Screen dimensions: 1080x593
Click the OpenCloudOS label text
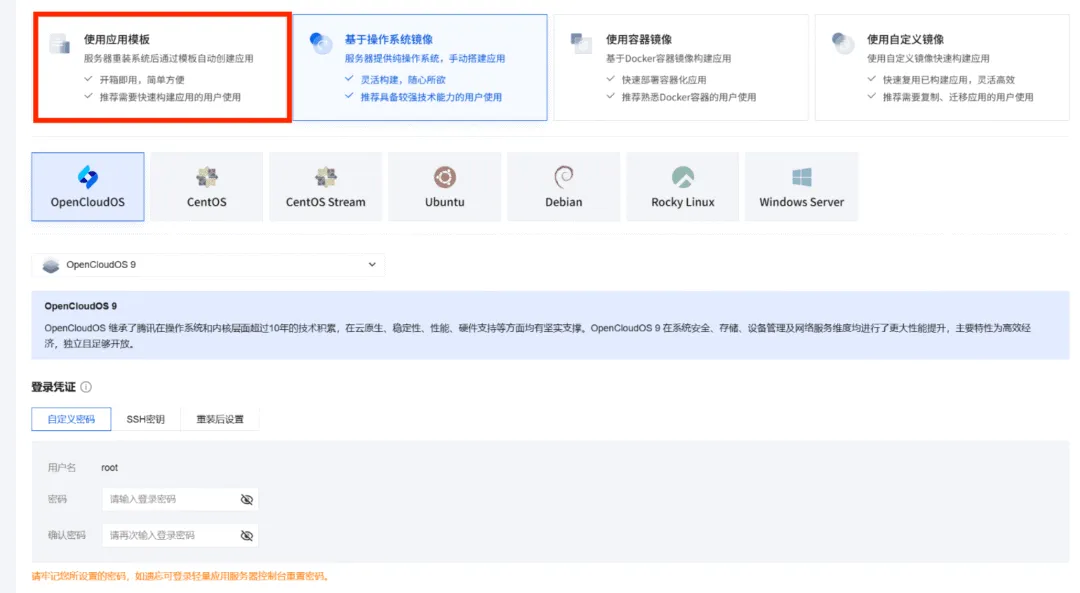coord(87,202)
